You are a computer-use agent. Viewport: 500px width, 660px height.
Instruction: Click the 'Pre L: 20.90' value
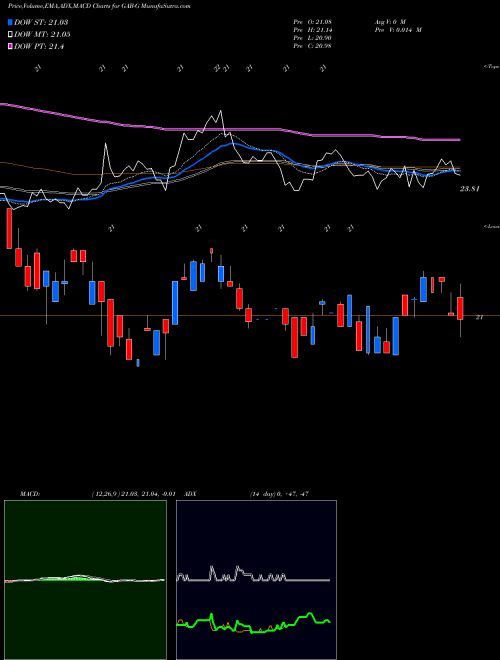tap(312, 38)
